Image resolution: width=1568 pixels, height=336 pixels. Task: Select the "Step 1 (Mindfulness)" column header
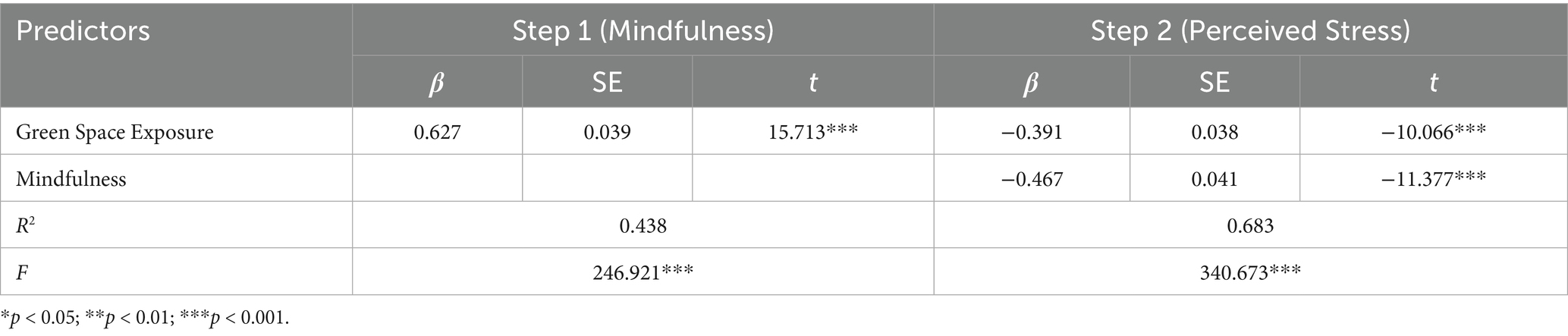(x=643, y=31)
